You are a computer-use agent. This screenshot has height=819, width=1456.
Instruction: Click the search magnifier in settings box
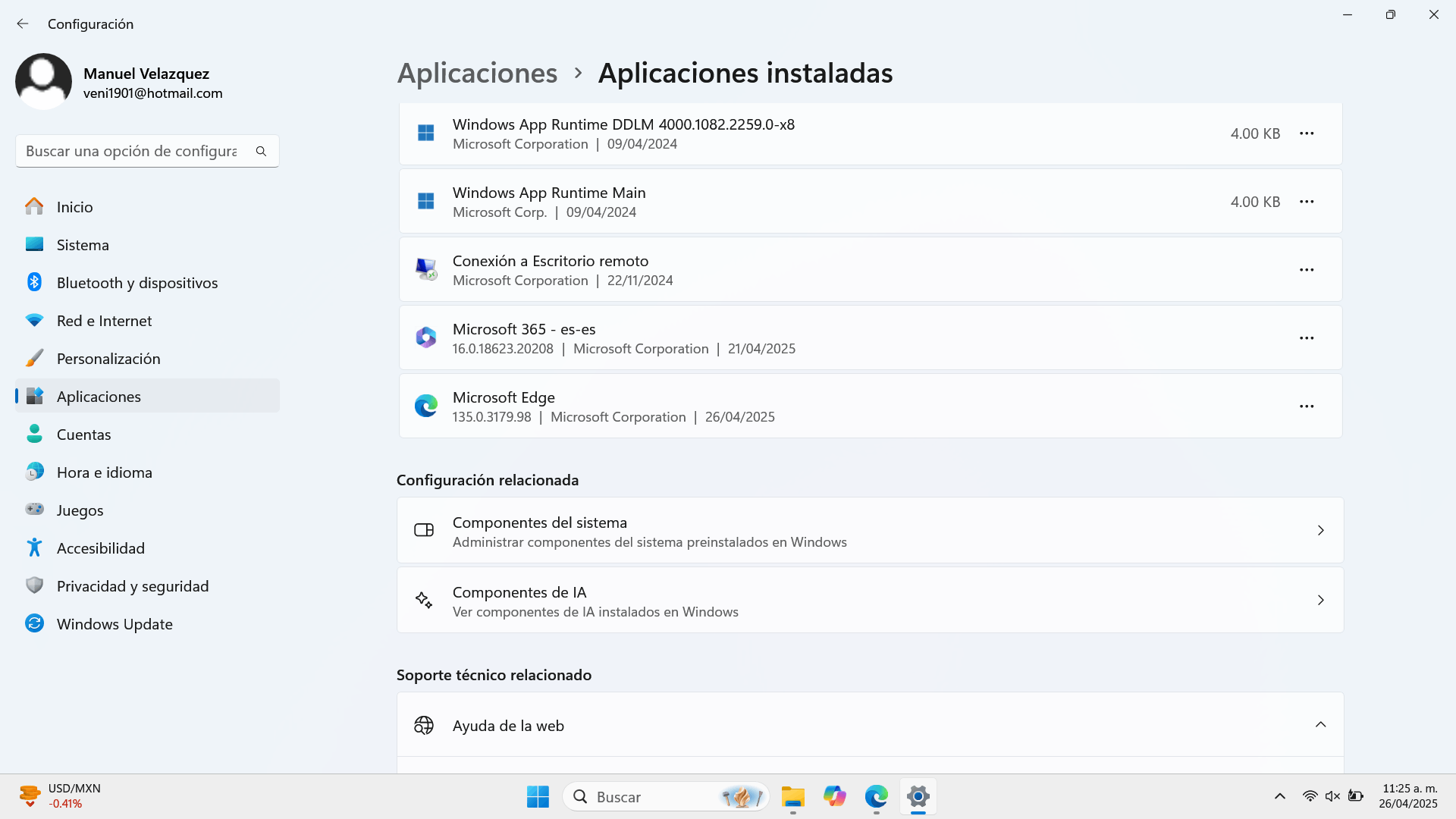(x=261, y=151)
